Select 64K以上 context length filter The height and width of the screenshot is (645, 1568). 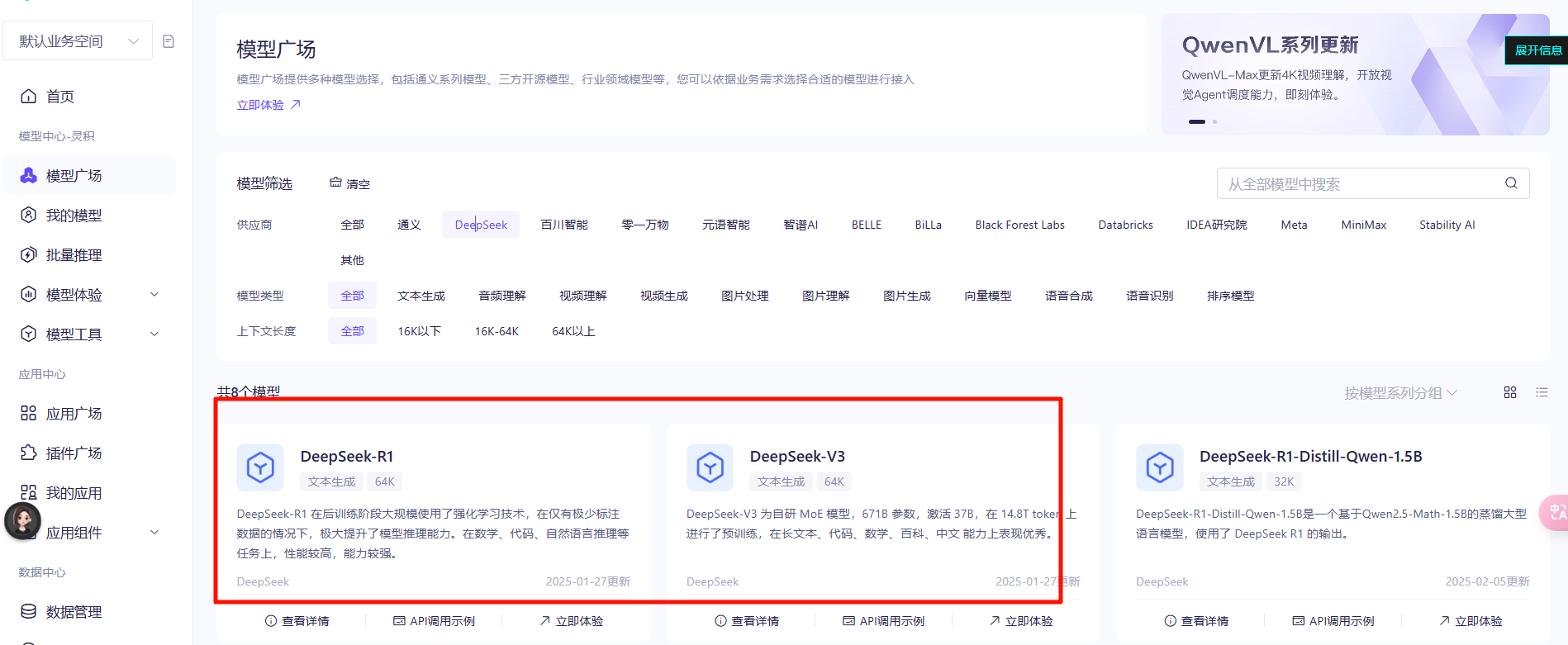point(573,331)
